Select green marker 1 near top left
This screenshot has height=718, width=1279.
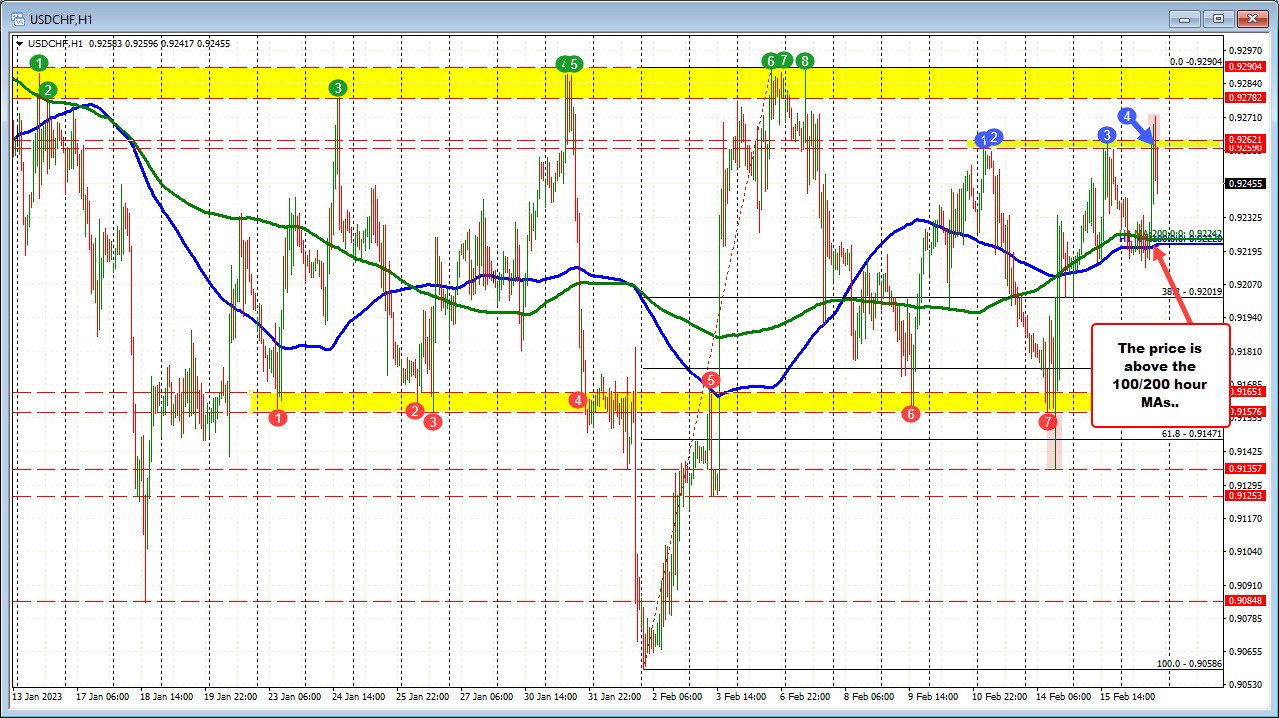tap(38, 64)
